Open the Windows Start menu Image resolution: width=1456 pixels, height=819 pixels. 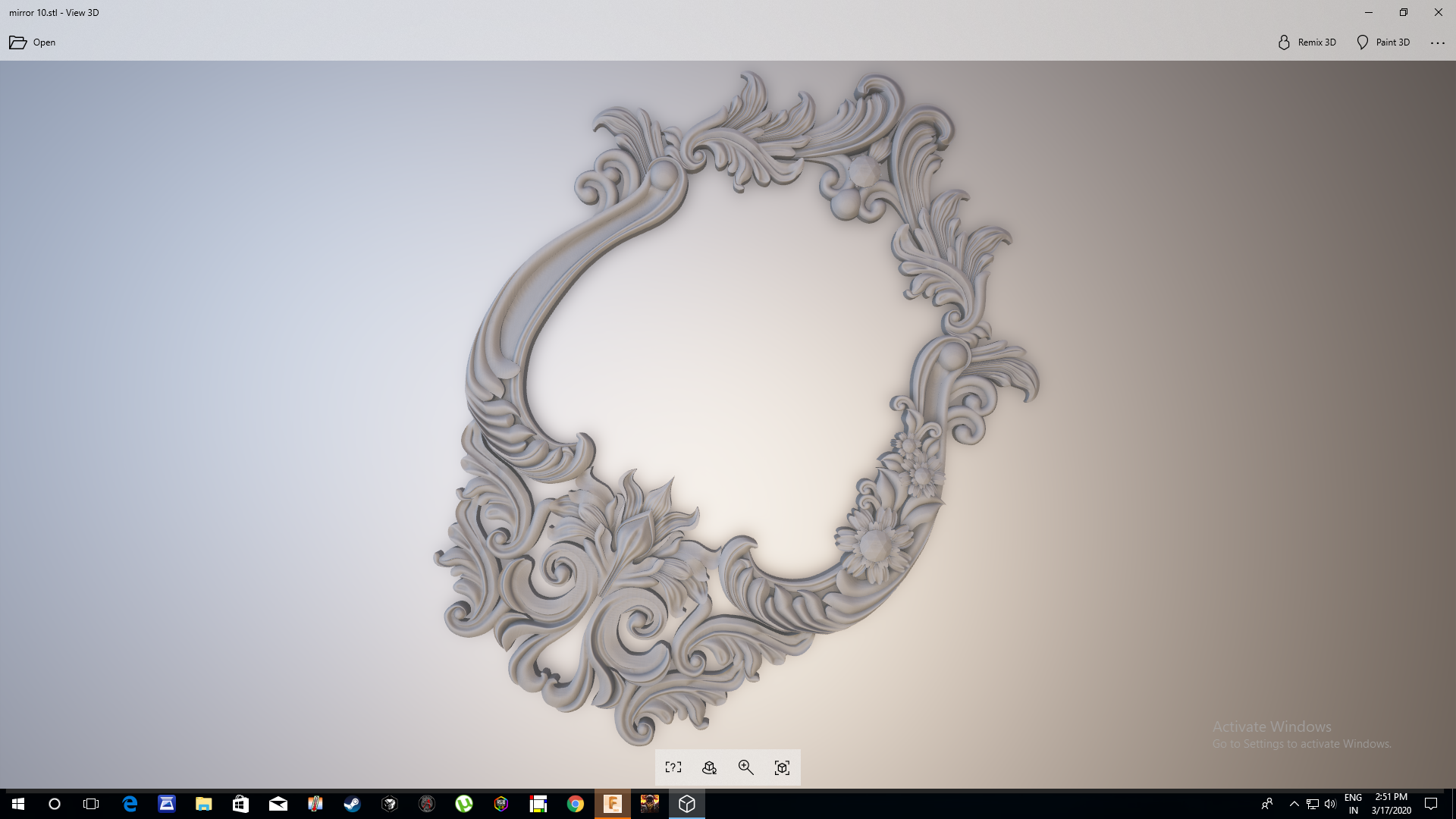point(18,804)
